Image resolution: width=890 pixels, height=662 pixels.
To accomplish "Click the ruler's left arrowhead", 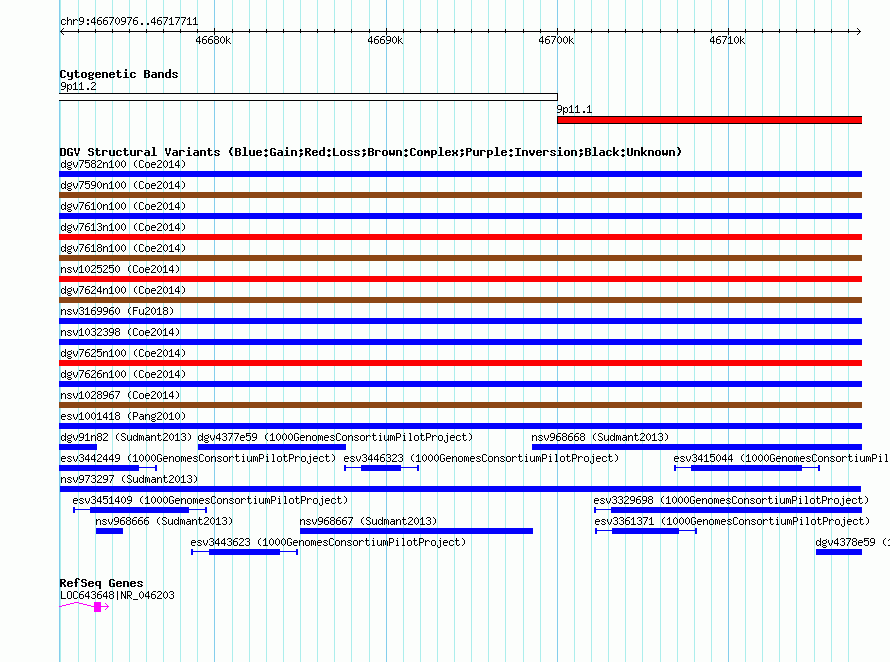I will 62,32.
